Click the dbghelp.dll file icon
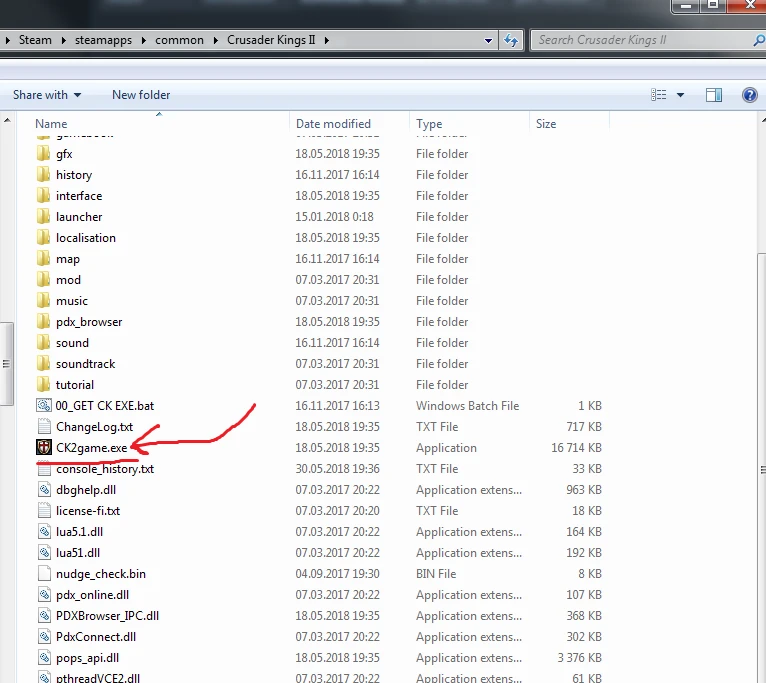Viewport: 766px width, 683px height. (x=44, y=490)
